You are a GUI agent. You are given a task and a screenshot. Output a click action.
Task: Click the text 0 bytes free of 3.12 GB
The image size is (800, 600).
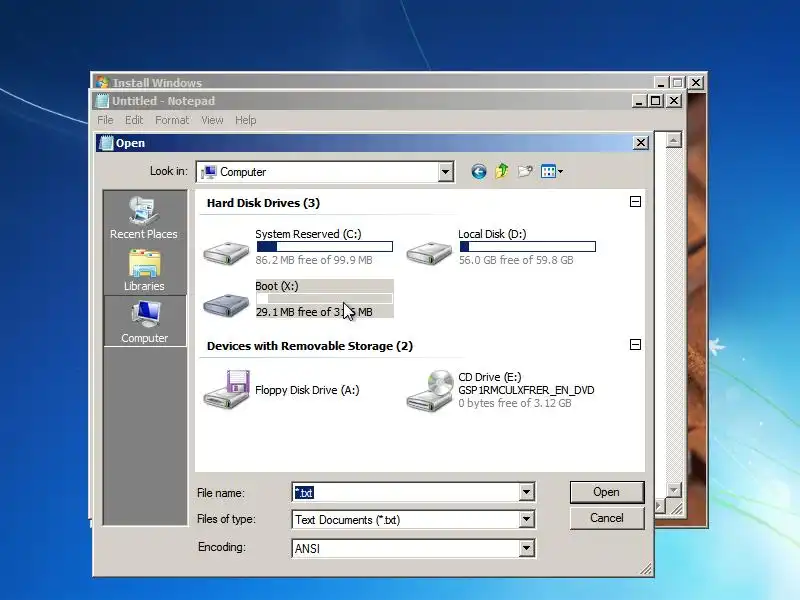514,403
